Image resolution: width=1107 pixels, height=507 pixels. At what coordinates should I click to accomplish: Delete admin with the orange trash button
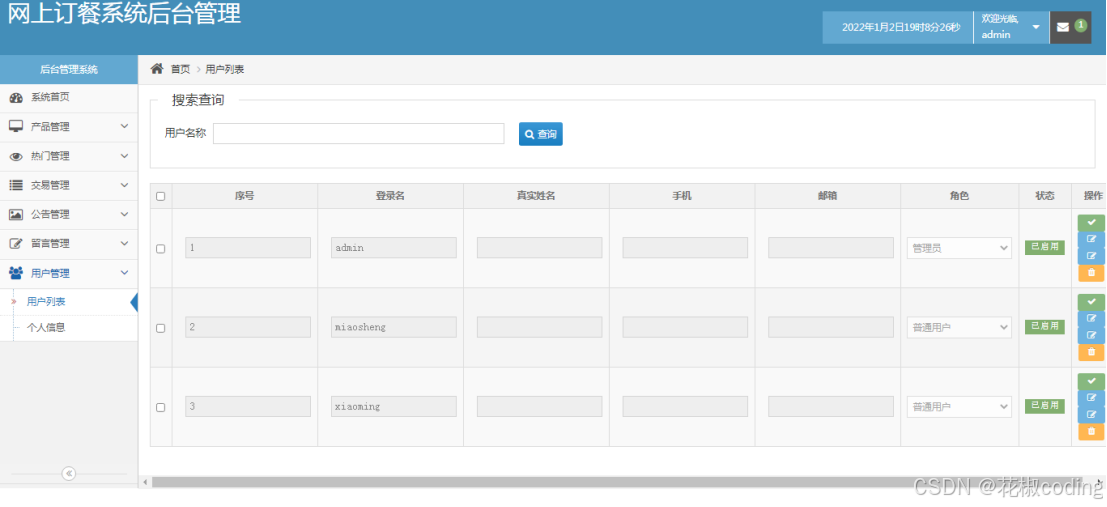pyautogui.click(x=1091, y=273)
